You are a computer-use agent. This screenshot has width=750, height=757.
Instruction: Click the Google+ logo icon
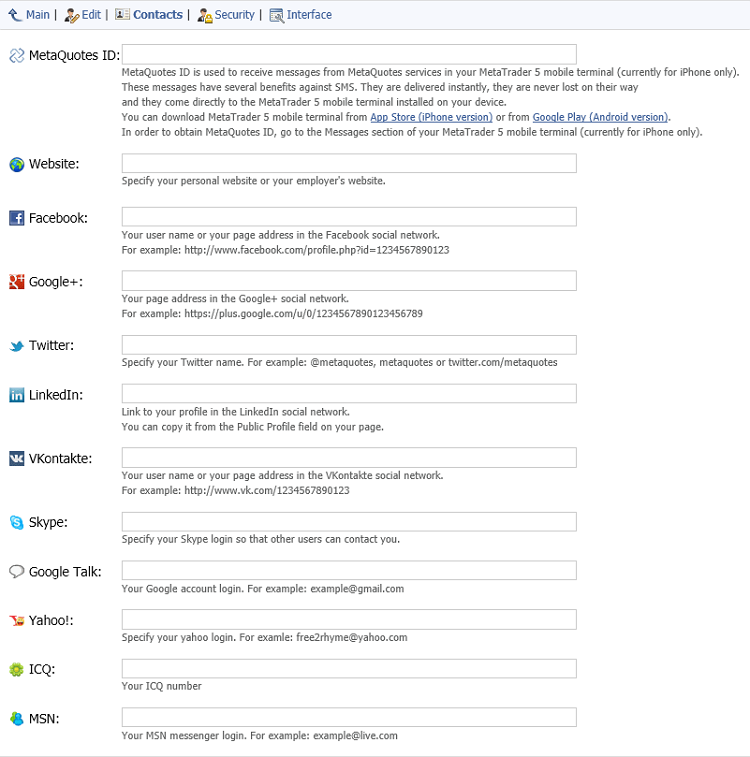[x=16, y=281]
